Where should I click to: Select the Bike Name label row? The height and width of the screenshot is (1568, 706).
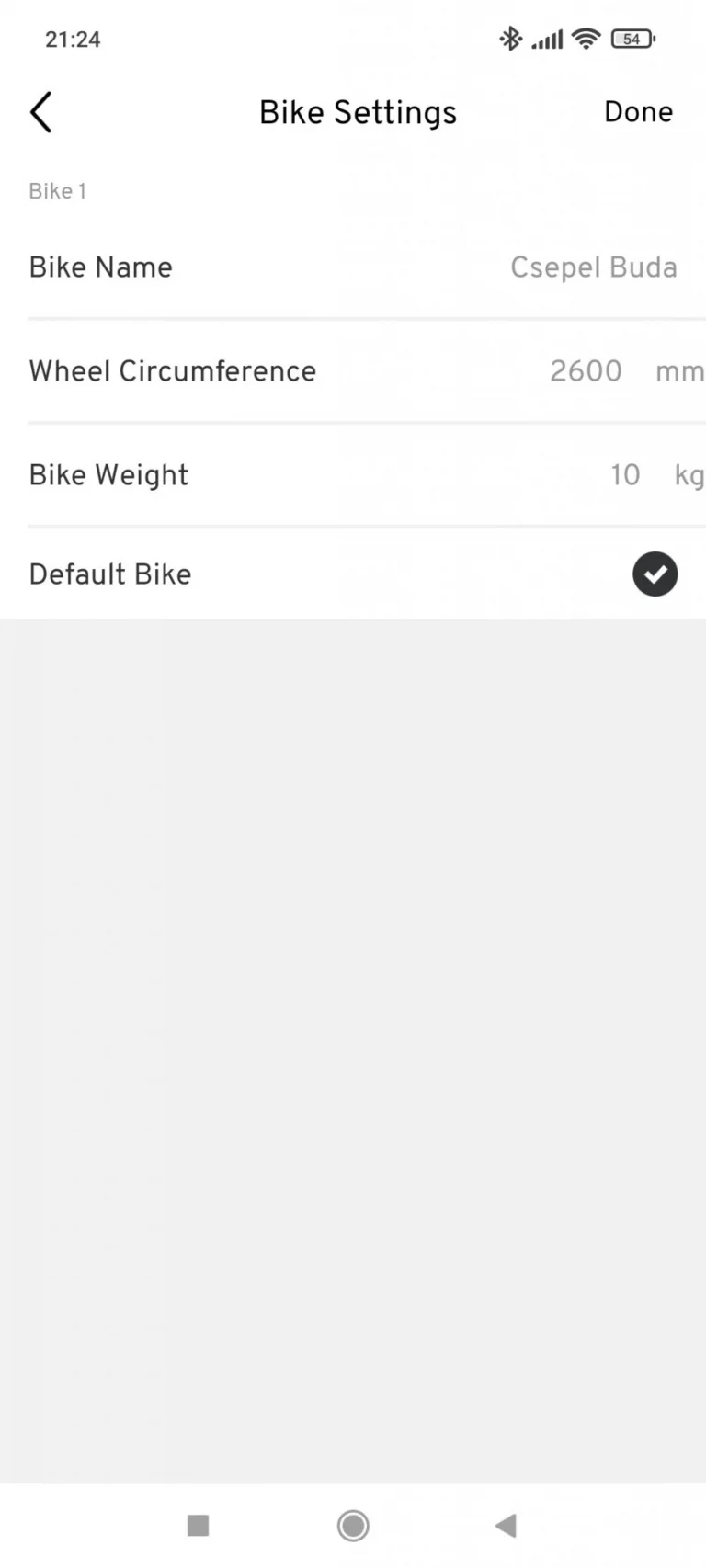pos(353,267)
